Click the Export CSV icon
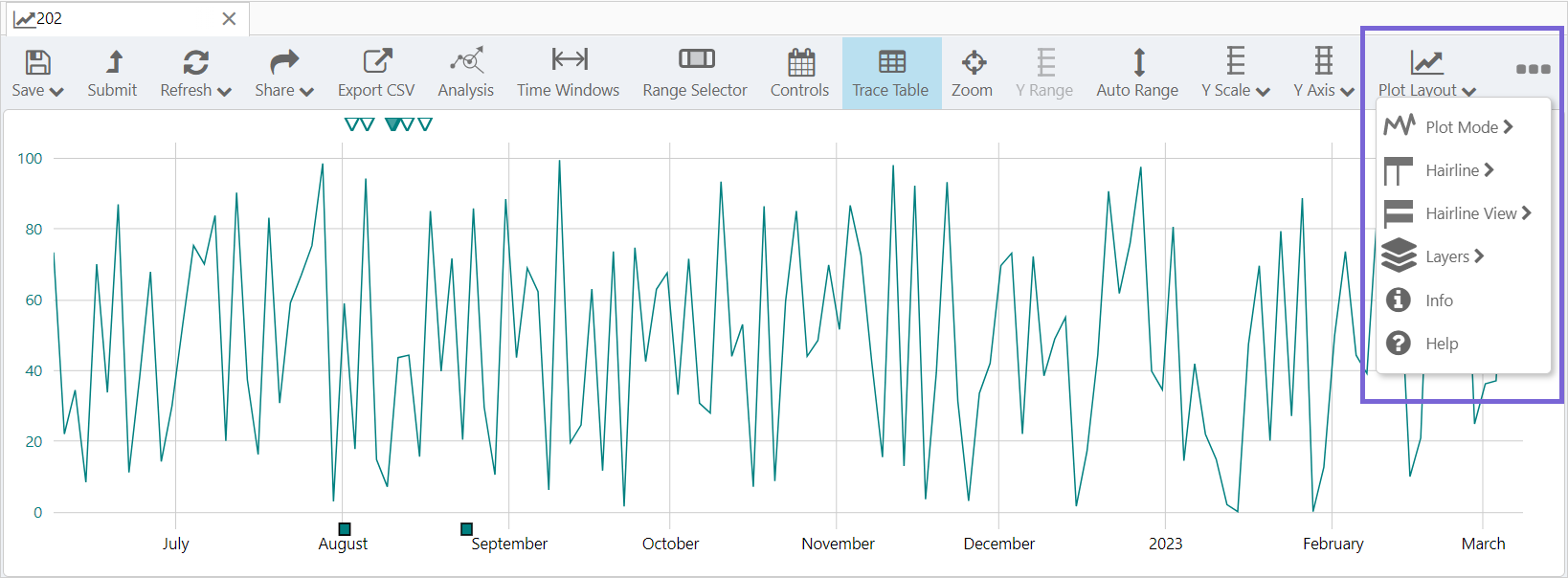This screenshot has height=578, width=1568. tap(376, 62)
